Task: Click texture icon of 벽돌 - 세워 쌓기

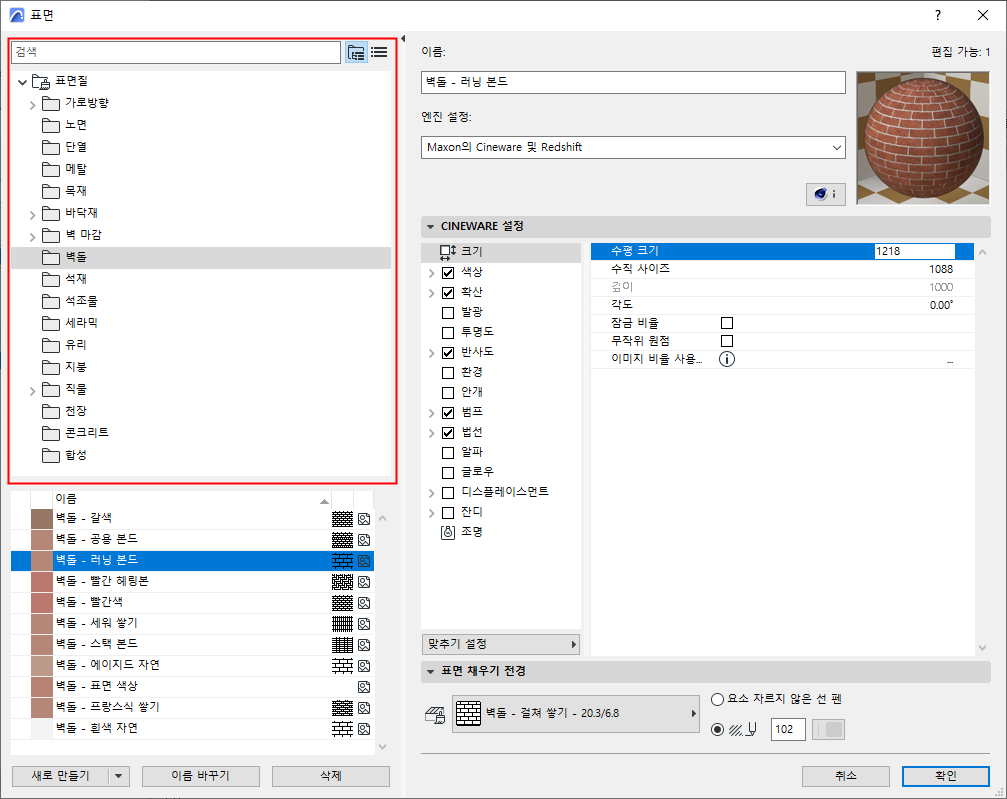Action: tap(364, 624)
